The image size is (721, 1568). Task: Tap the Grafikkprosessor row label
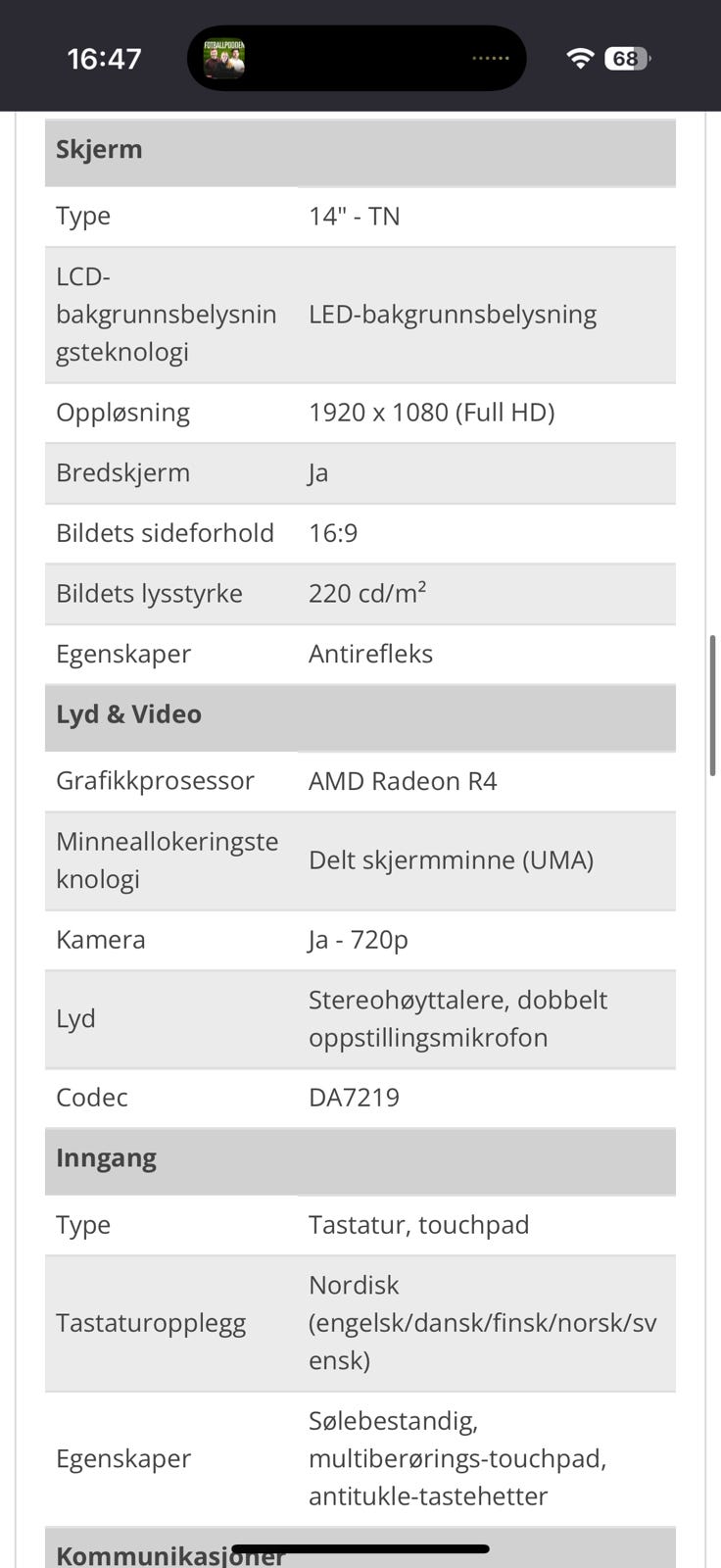(x=155, y=781)
